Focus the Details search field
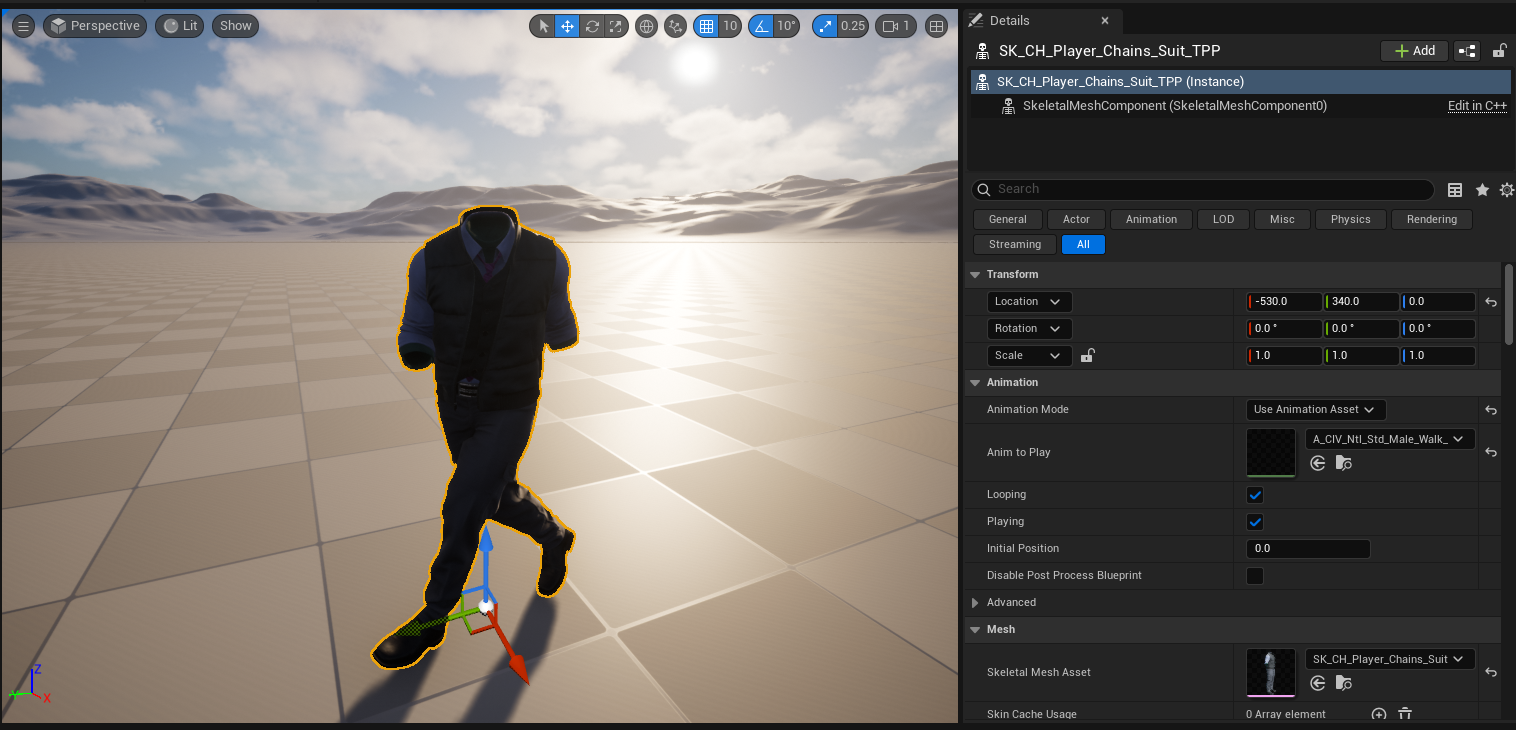The height and width of the screenshot is (730, 1516). 1203,189
